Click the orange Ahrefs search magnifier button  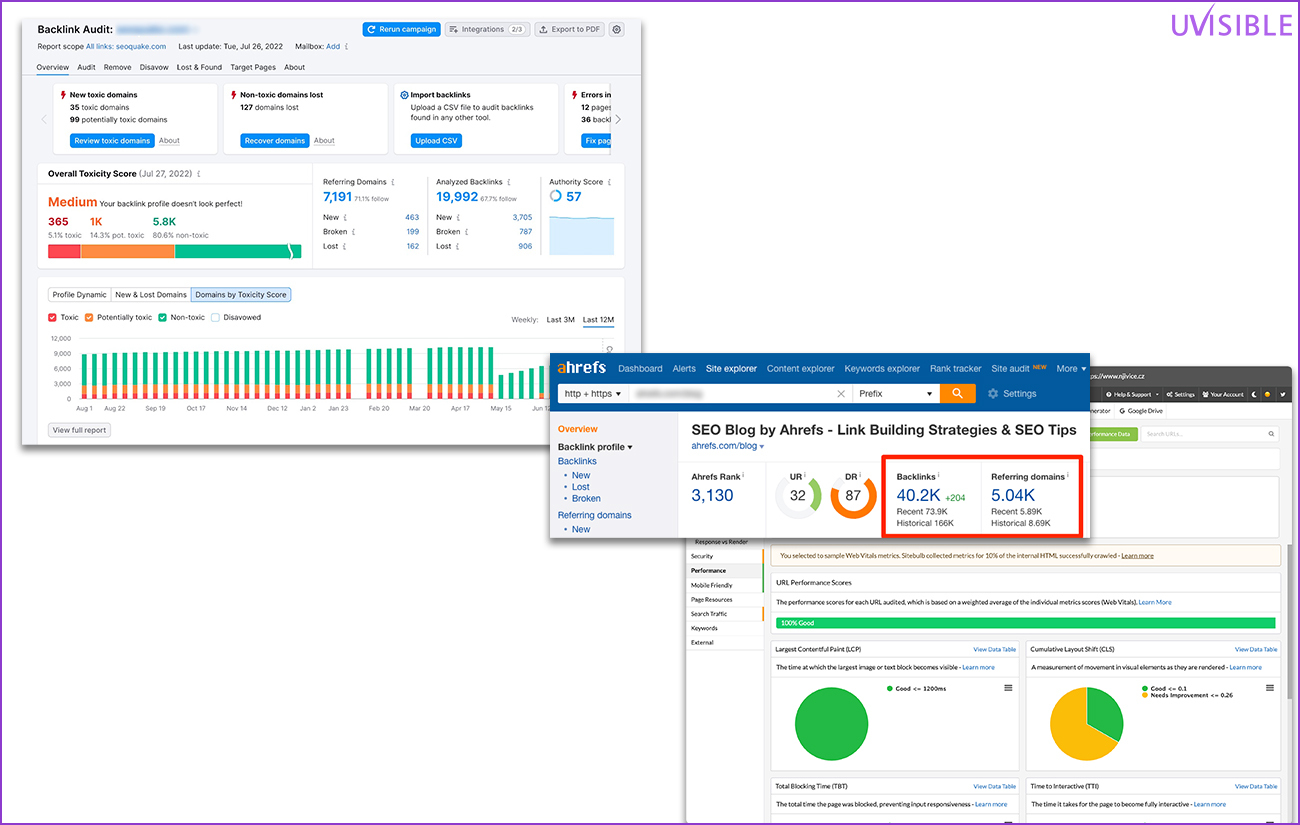[957, 394]
